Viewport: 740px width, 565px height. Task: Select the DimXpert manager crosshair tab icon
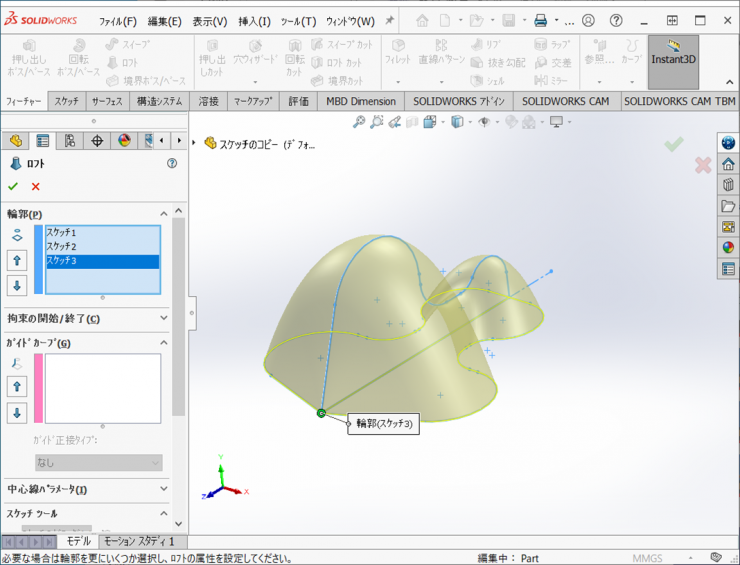pyautogui.click(x=97, y=141)
